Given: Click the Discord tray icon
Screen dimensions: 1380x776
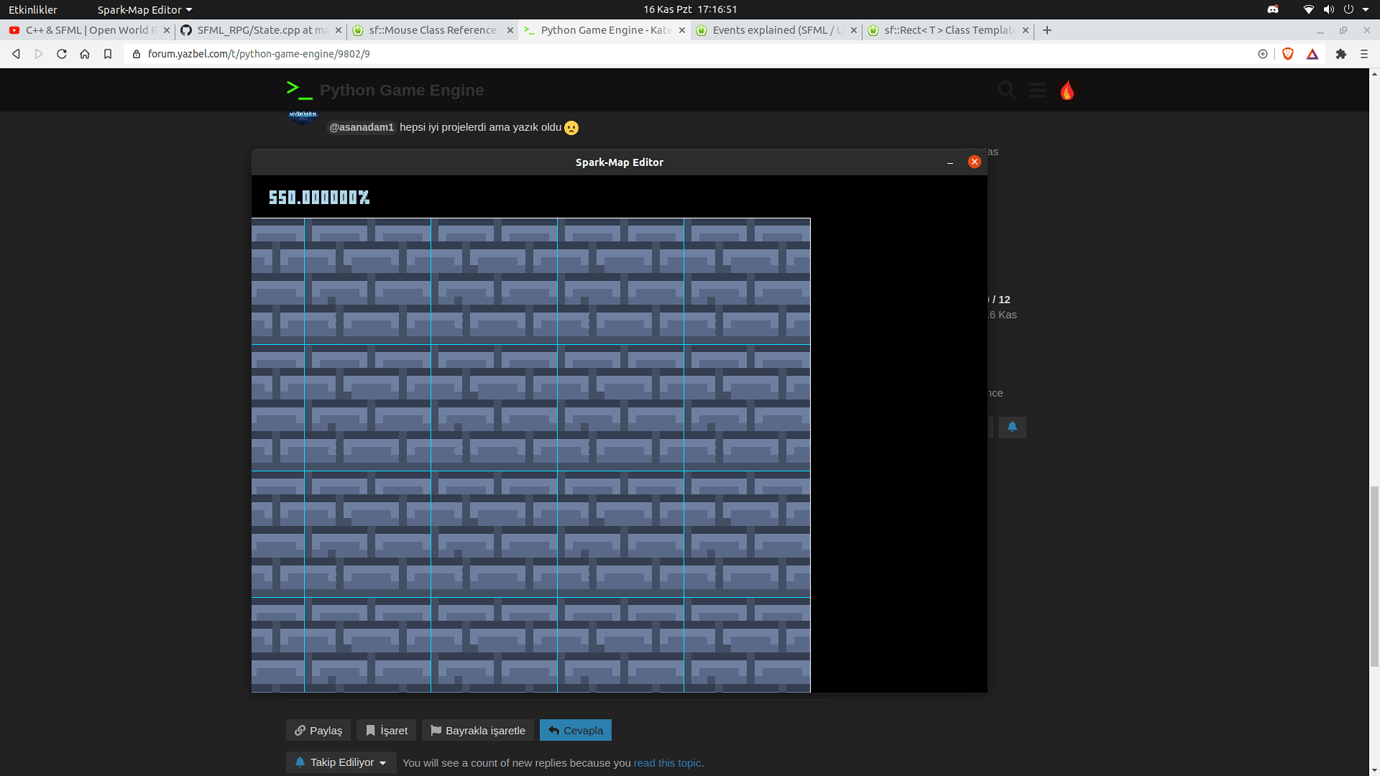Looking at the screenshot, I should pyautogui.click(x=1273, y=9).
